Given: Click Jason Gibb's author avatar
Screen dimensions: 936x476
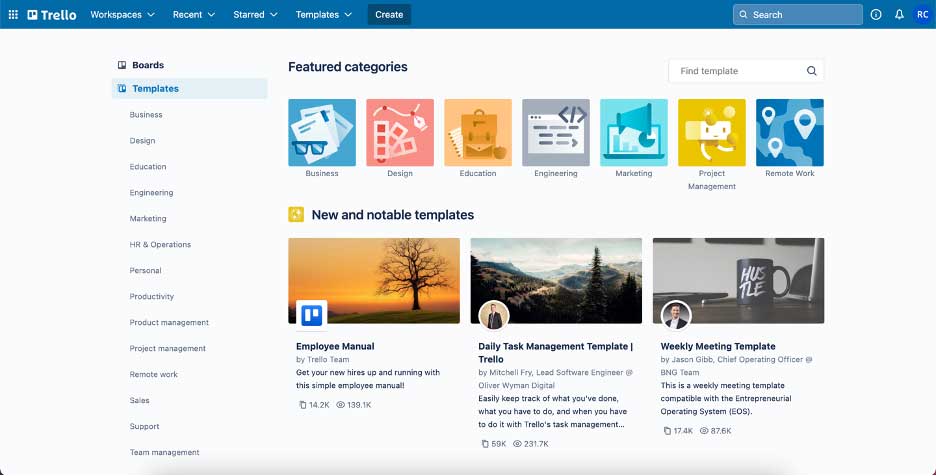Looking at the screenshot, I should click(x=676, y=315).
